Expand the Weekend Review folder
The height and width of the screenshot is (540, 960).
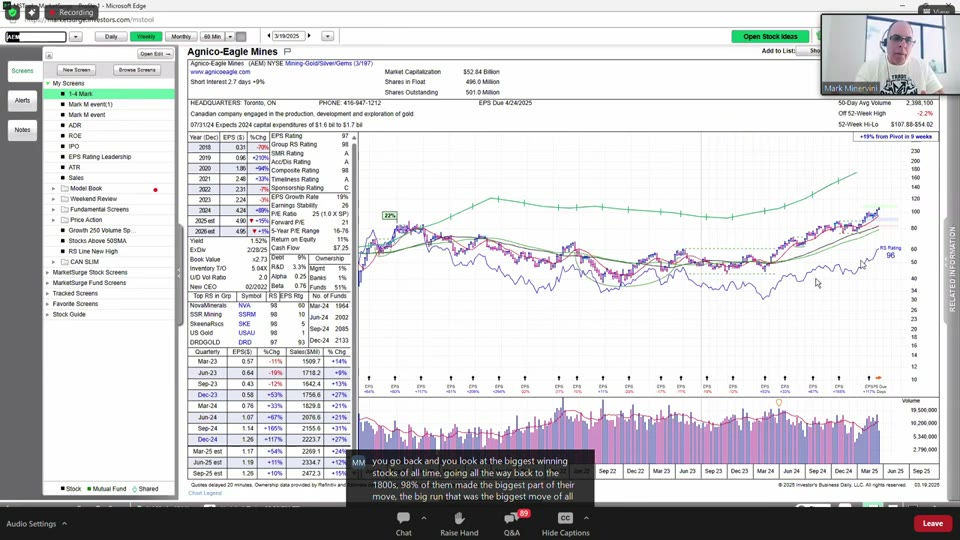click(53, 199)
